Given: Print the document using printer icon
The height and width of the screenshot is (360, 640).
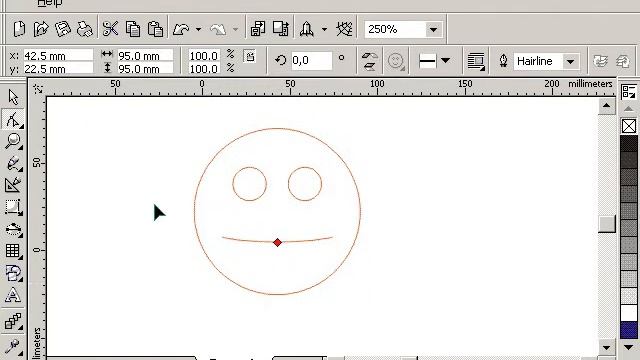Looking at the screenshot, I should point(84,29).
